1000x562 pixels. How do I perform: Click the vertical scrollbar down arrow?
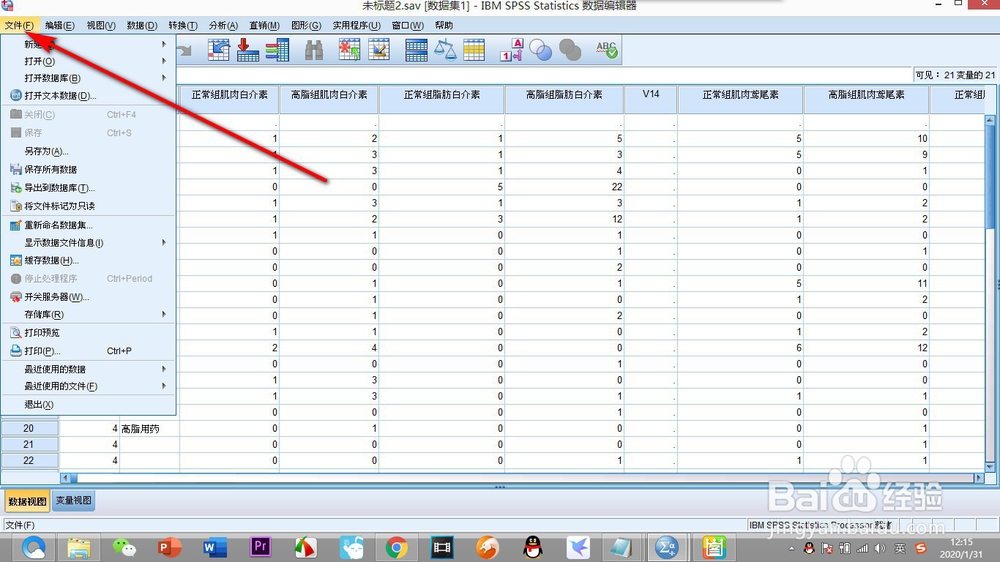point(990,468)
